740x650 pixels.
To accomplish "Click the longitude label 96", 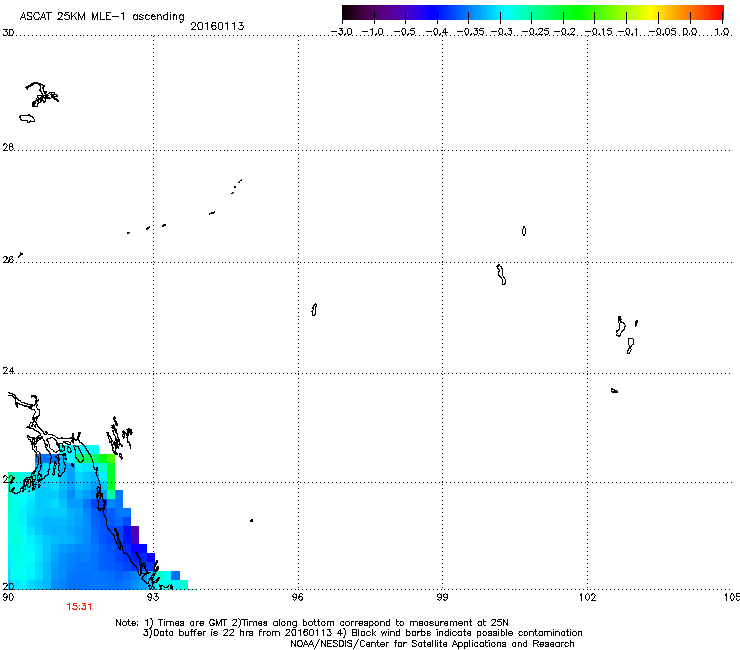I will click(x=298, y=597).
